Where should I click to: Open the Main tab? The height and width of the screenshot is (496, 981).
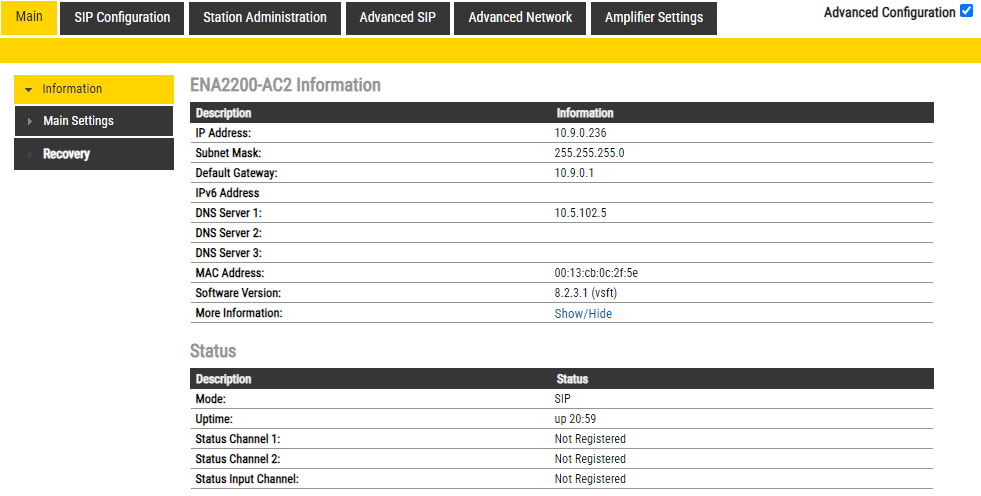tap(29, 17)
